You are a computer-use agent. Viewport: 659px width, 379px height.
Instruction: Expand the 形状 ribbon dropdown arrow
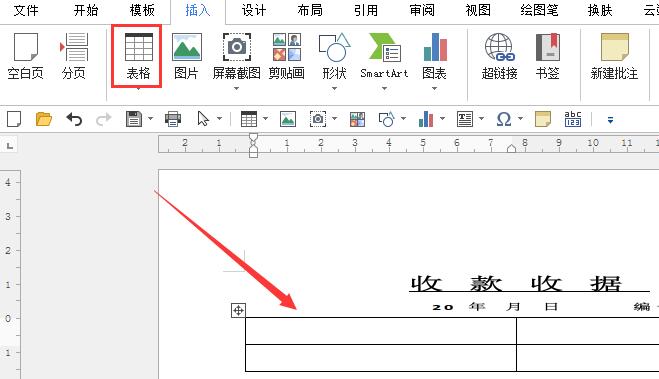[x=335, y=89]
